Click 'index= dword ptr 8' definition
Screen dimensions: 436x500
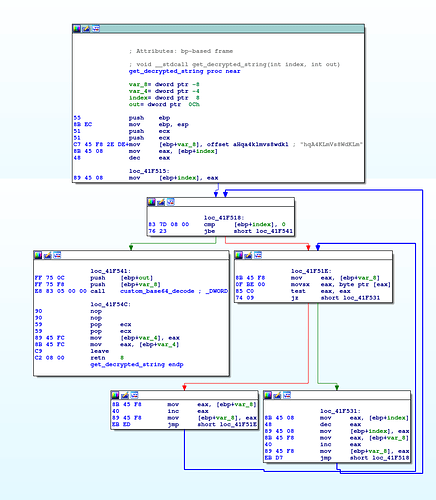[x=164, y=98]
